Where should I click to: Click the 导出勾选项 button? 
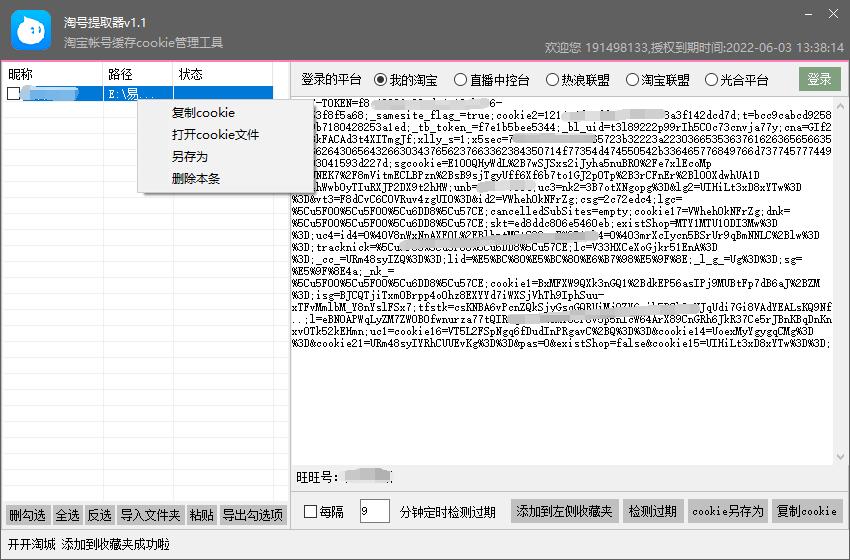pyautogui.click(x=253, y=514)
